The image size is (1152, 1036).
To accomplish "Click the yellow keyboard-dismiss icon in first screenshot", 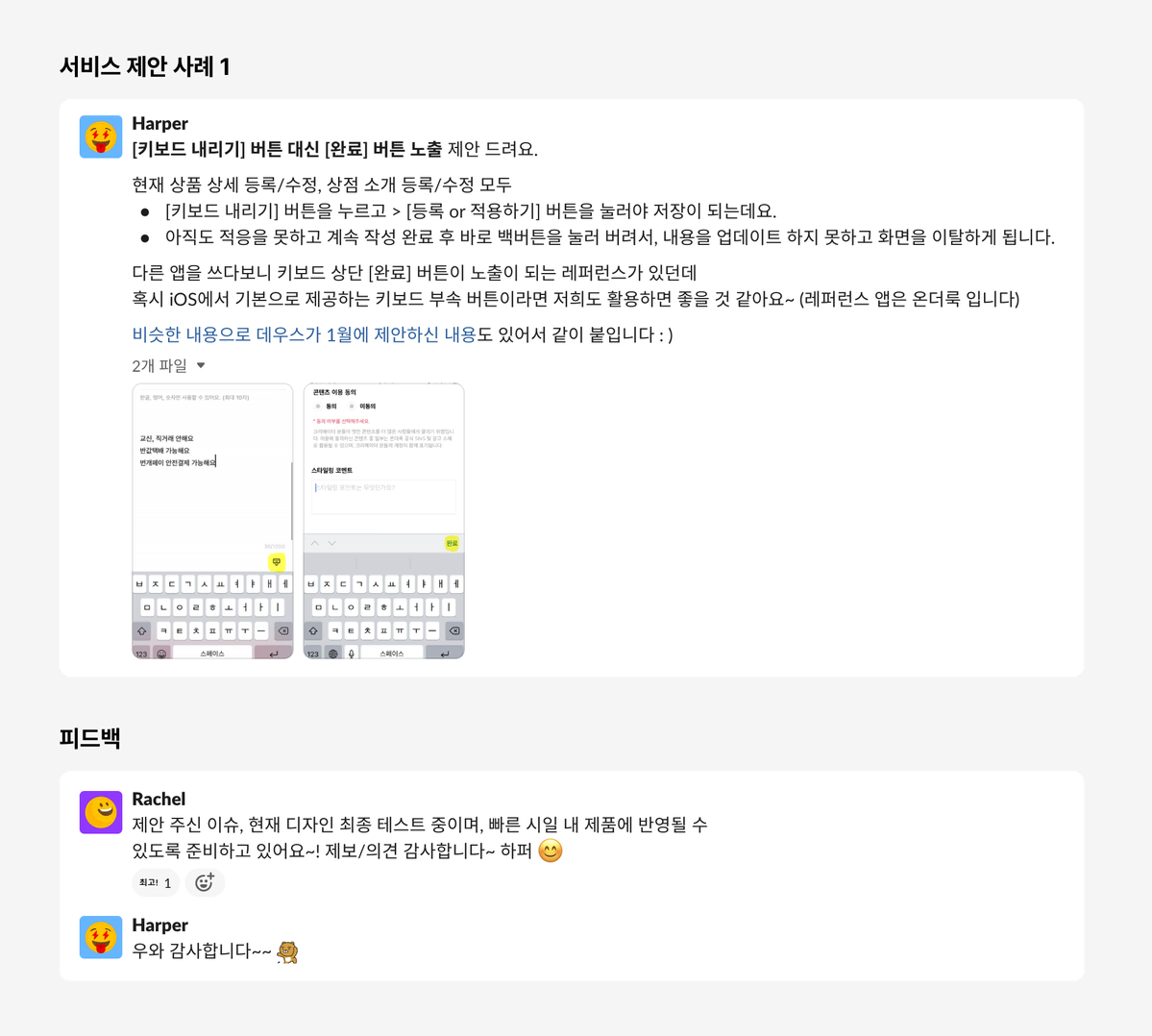I will 277,562.
